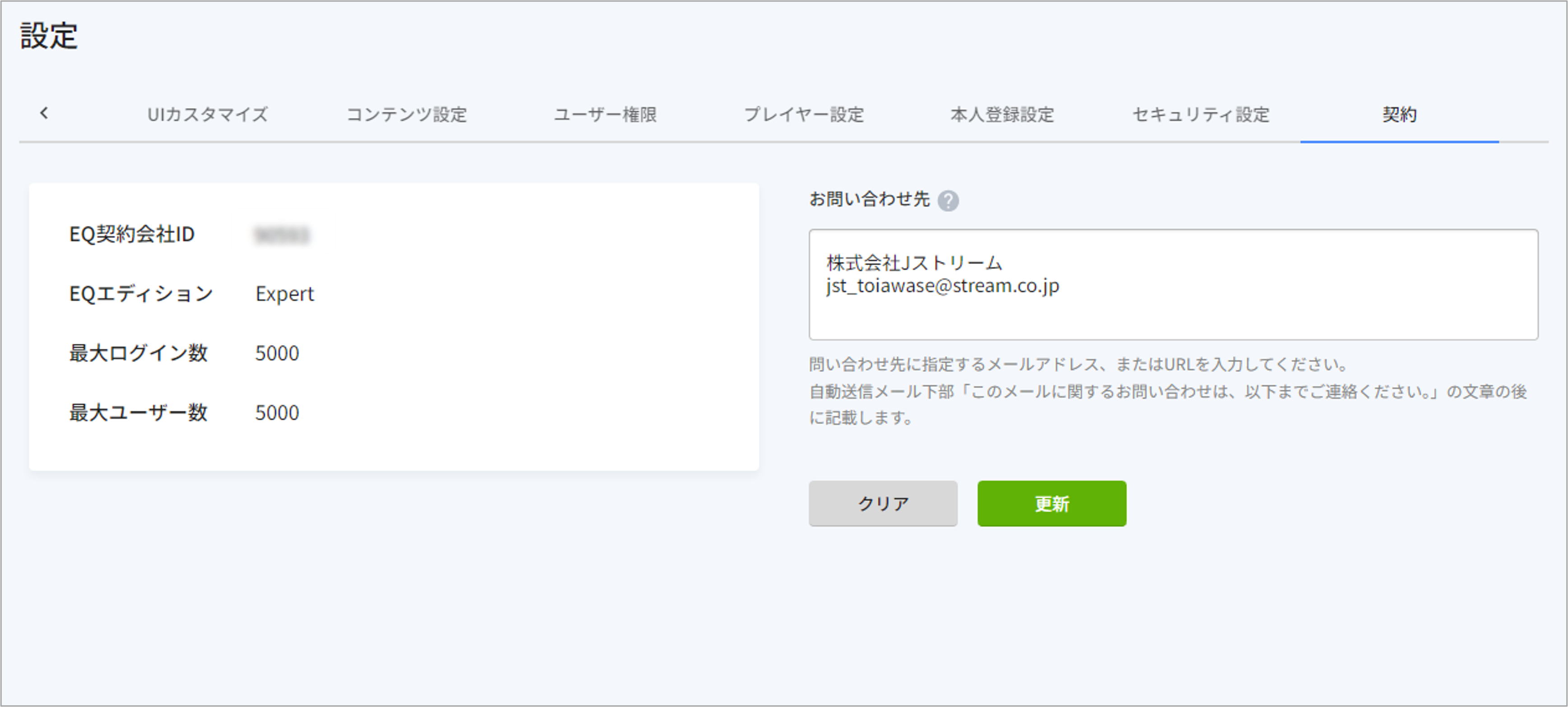
Task: Select the ユーザー権限 tab
Action: (605, 115)
